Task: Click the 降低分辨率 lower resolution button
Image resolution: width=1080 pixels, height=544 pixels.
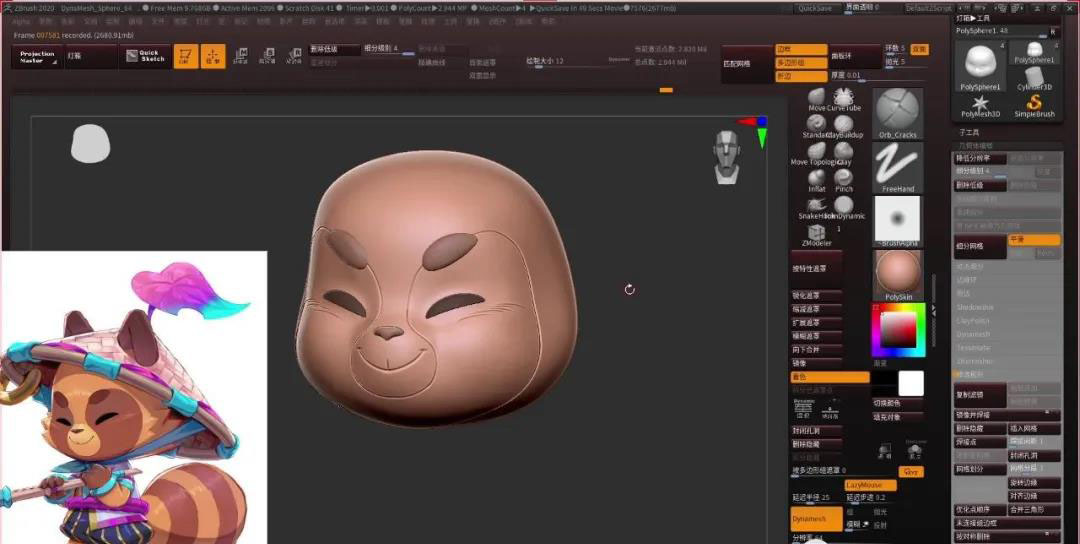Action: pyautogui.click(x=980, y=158)
